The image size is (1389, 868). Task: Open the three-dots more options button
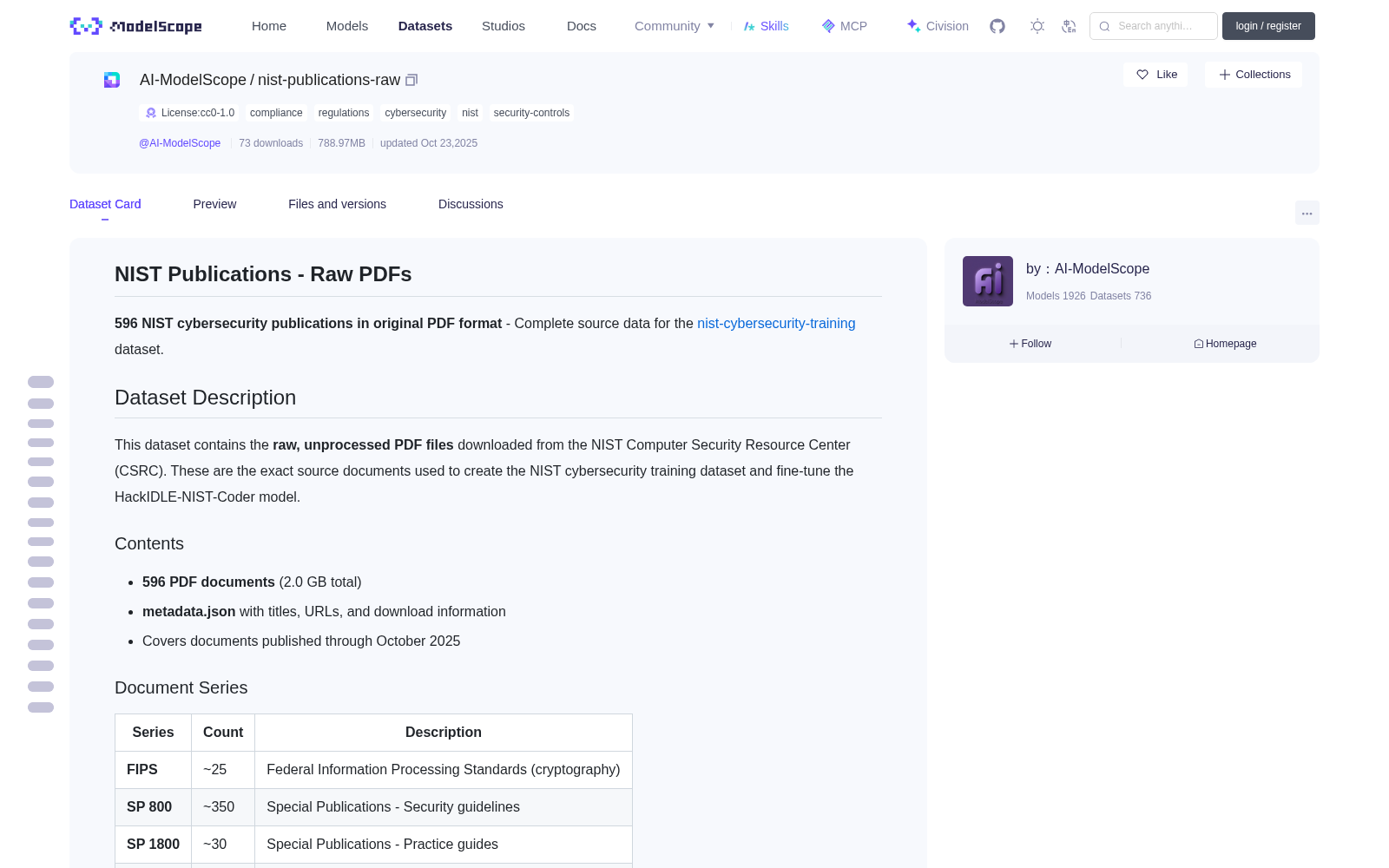click(x=1307, y=213)
